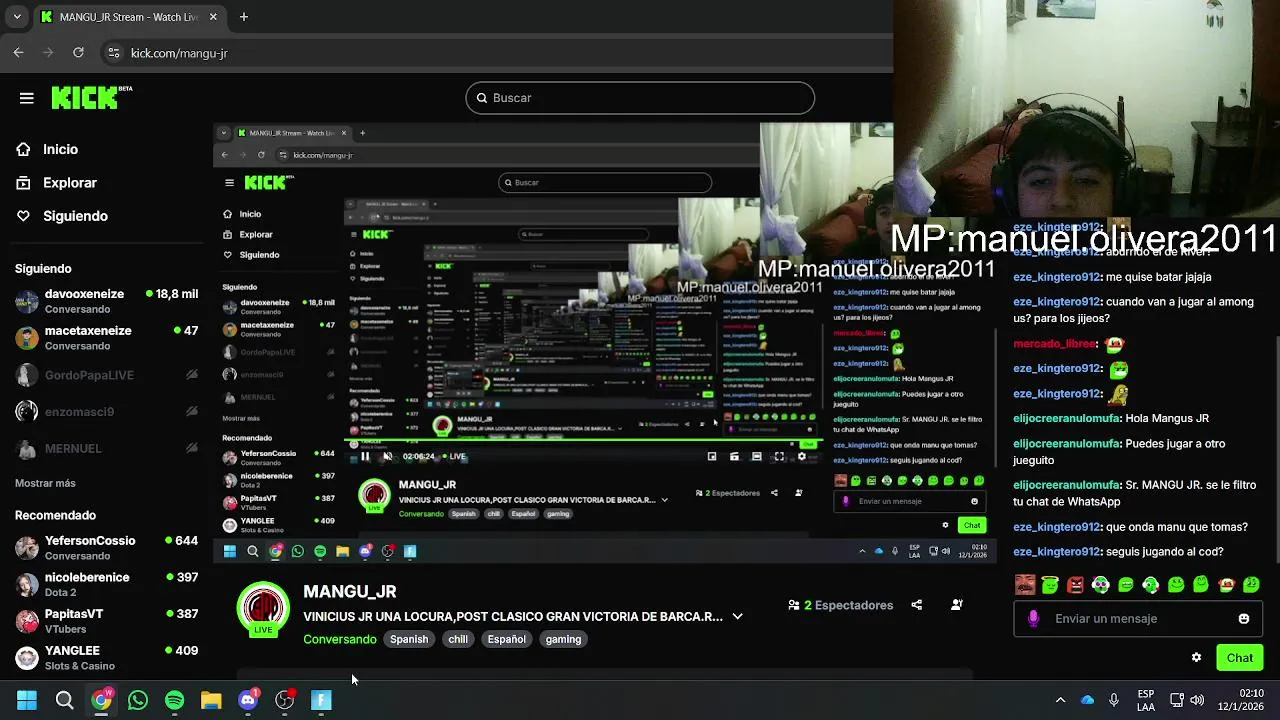Insert the red angry face emote

(x=1075, y=585)
